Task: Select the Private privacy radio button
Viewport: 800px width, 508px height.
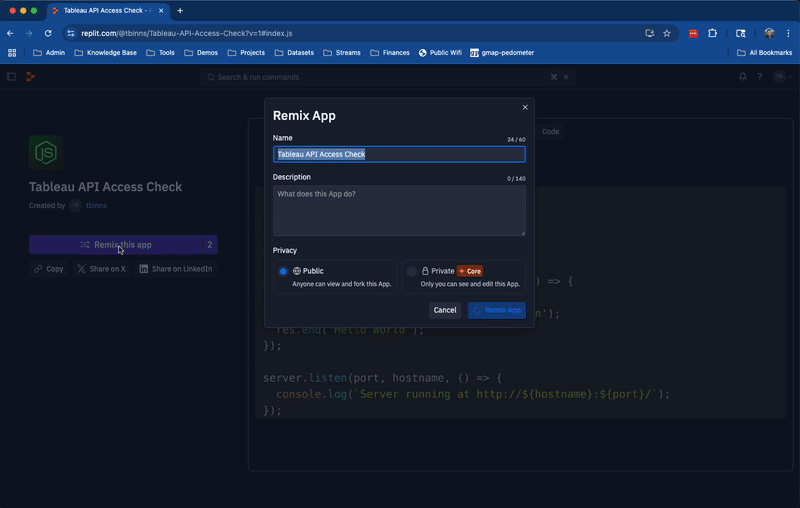Action: point(411,271)
